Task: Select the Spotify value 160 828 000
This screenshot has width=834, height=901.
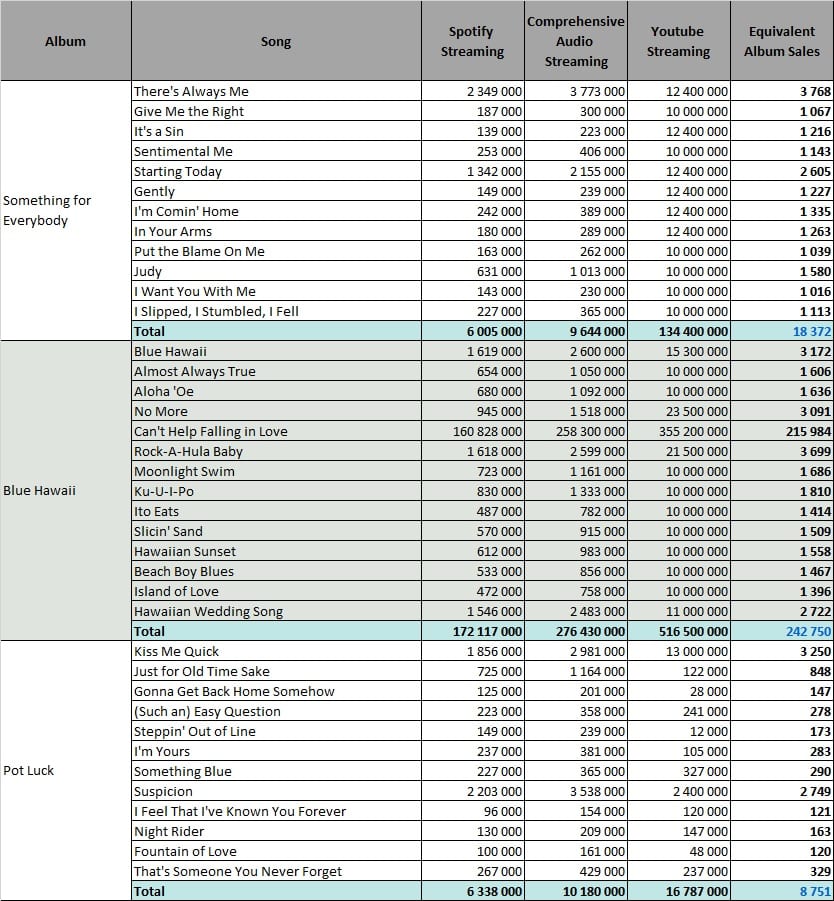Action: pos(472,431)
